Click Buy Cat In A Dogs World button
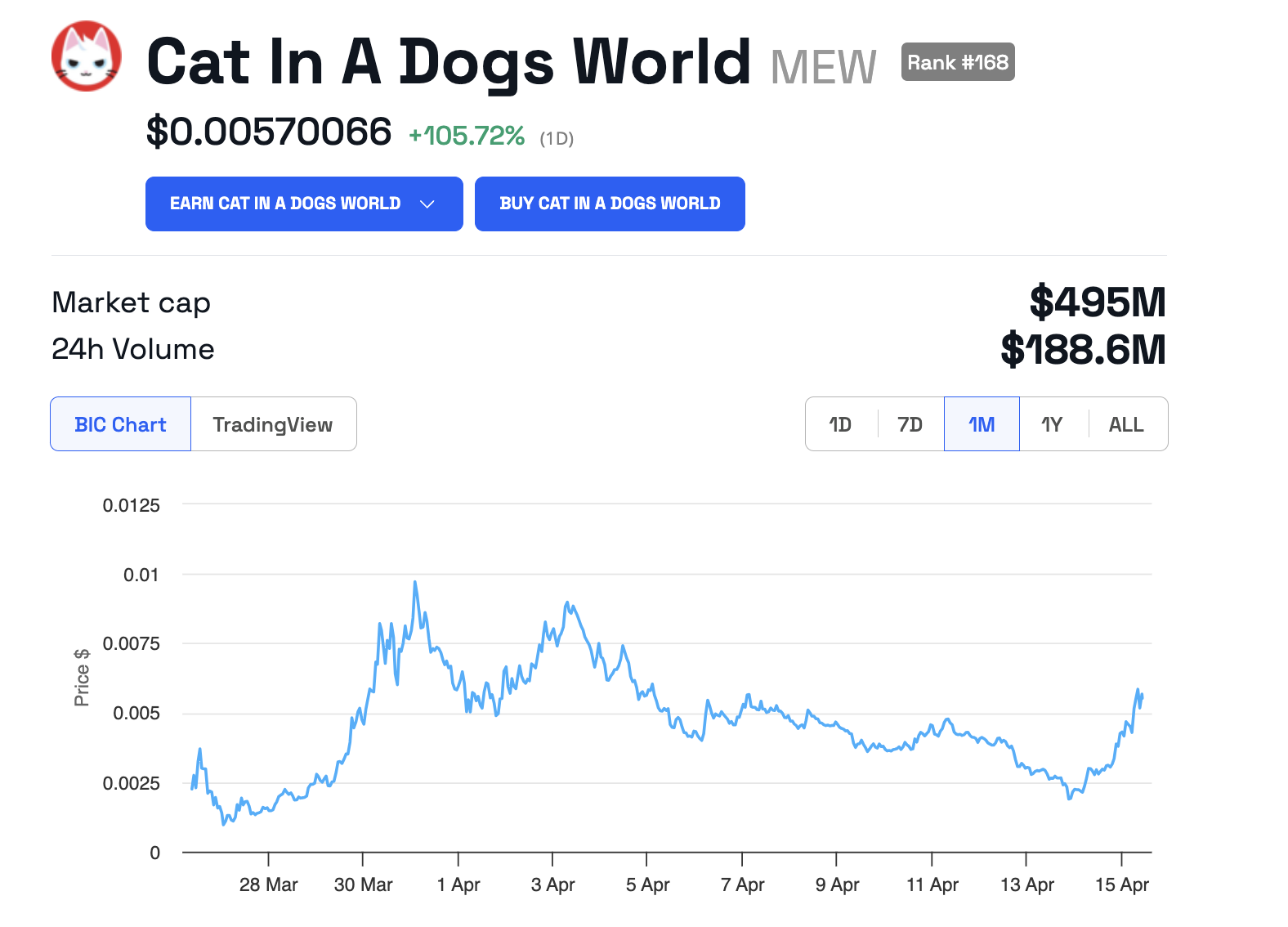 (610, 204)
